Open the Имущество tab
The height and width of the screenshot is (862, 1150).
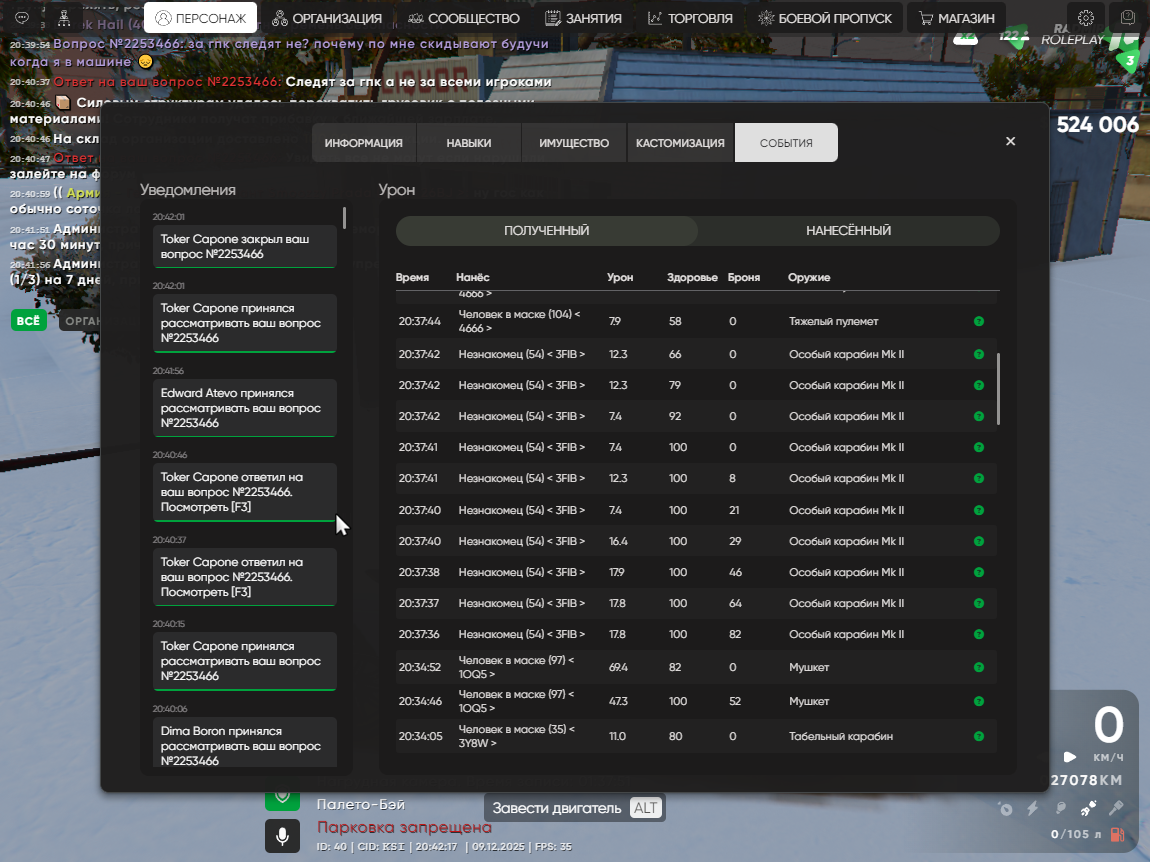[x=574, y=143]
